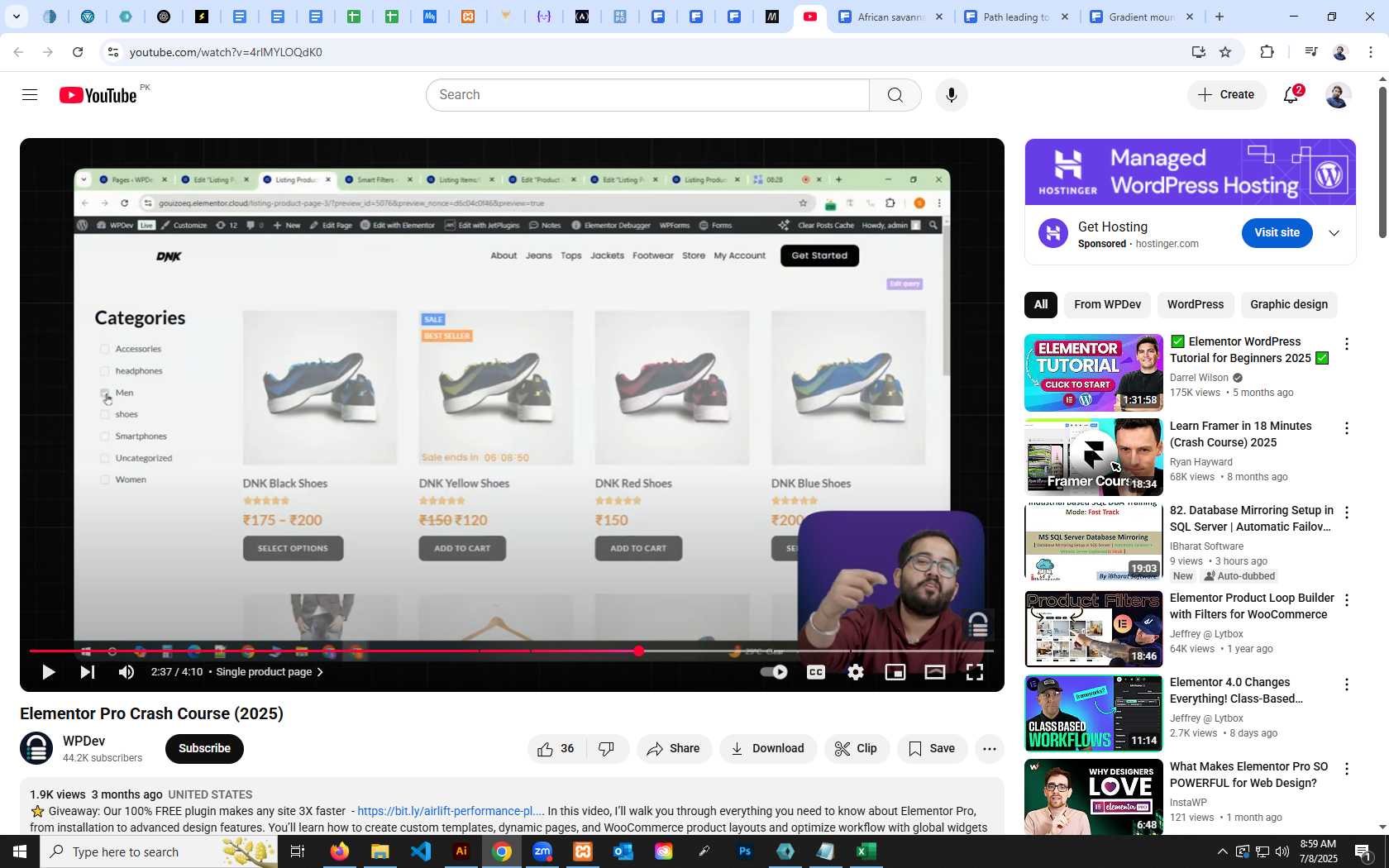1389x868 pixels.
Task: Open Elementor Tutorial thumbnail by Darrel Wilson
Action: 1094,373
